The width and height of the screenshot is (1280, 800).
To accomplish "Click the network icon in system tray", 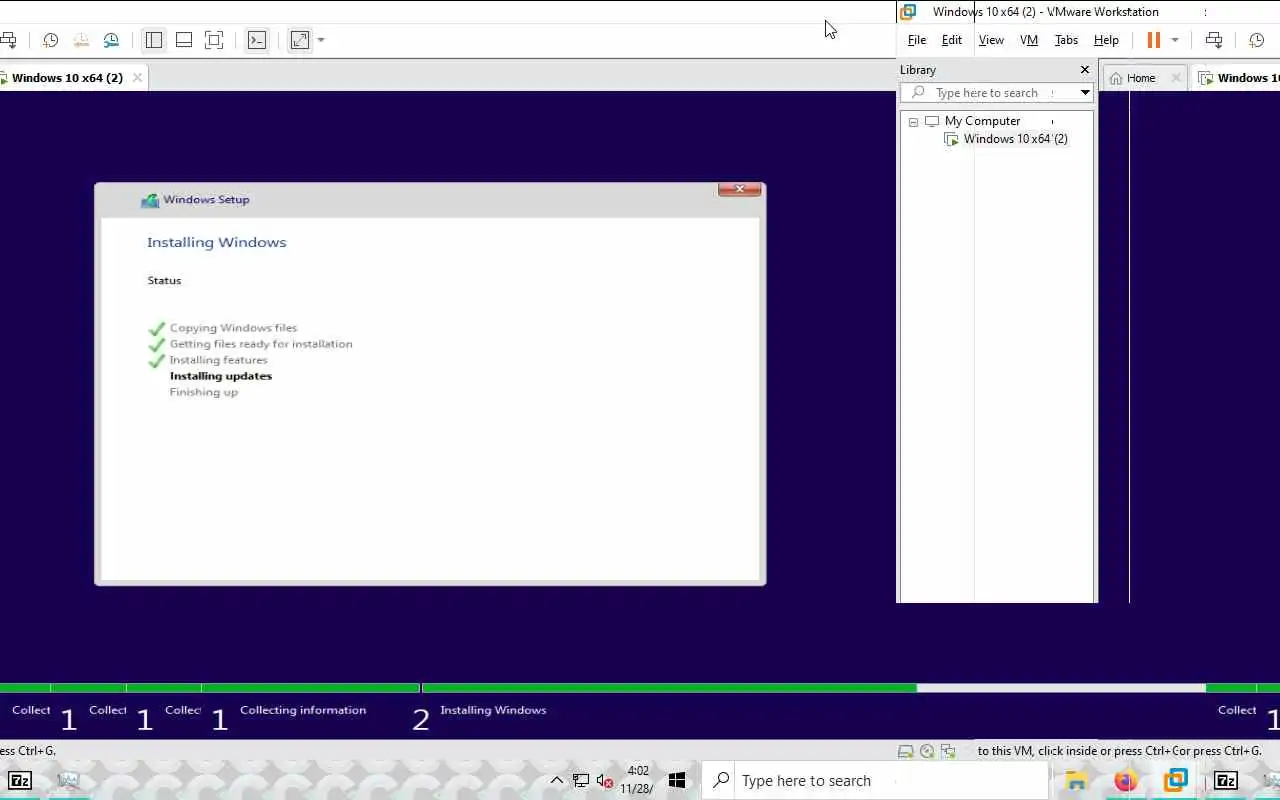I will pos(581,781).
